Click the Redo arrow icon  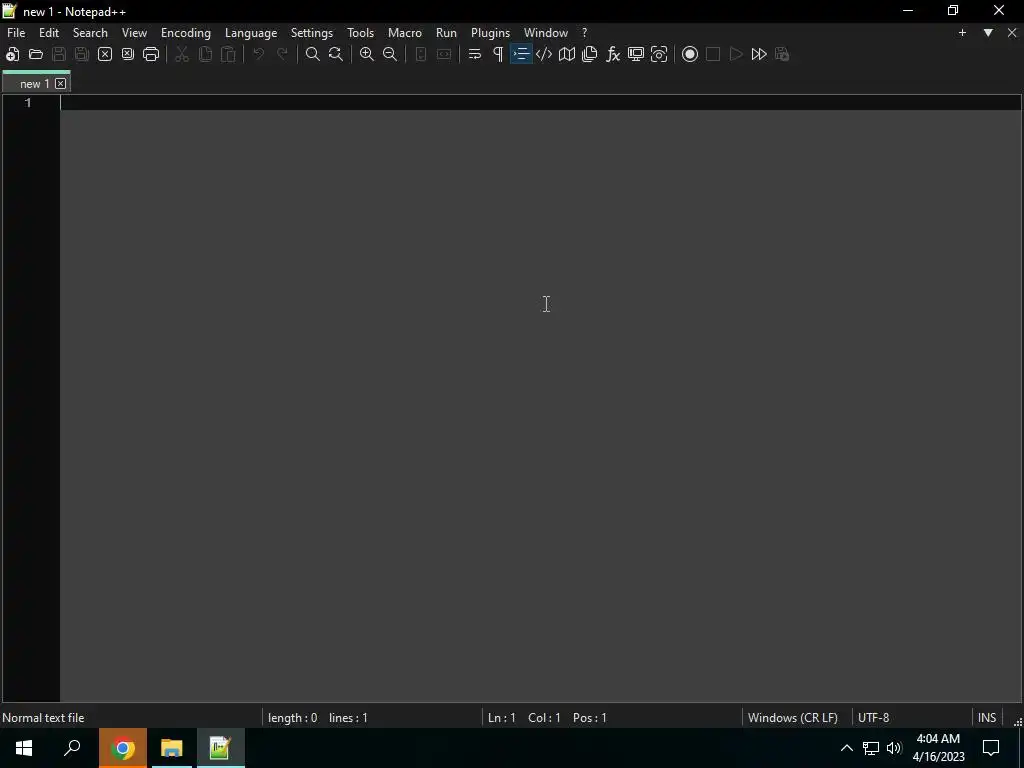coord(282,54)
